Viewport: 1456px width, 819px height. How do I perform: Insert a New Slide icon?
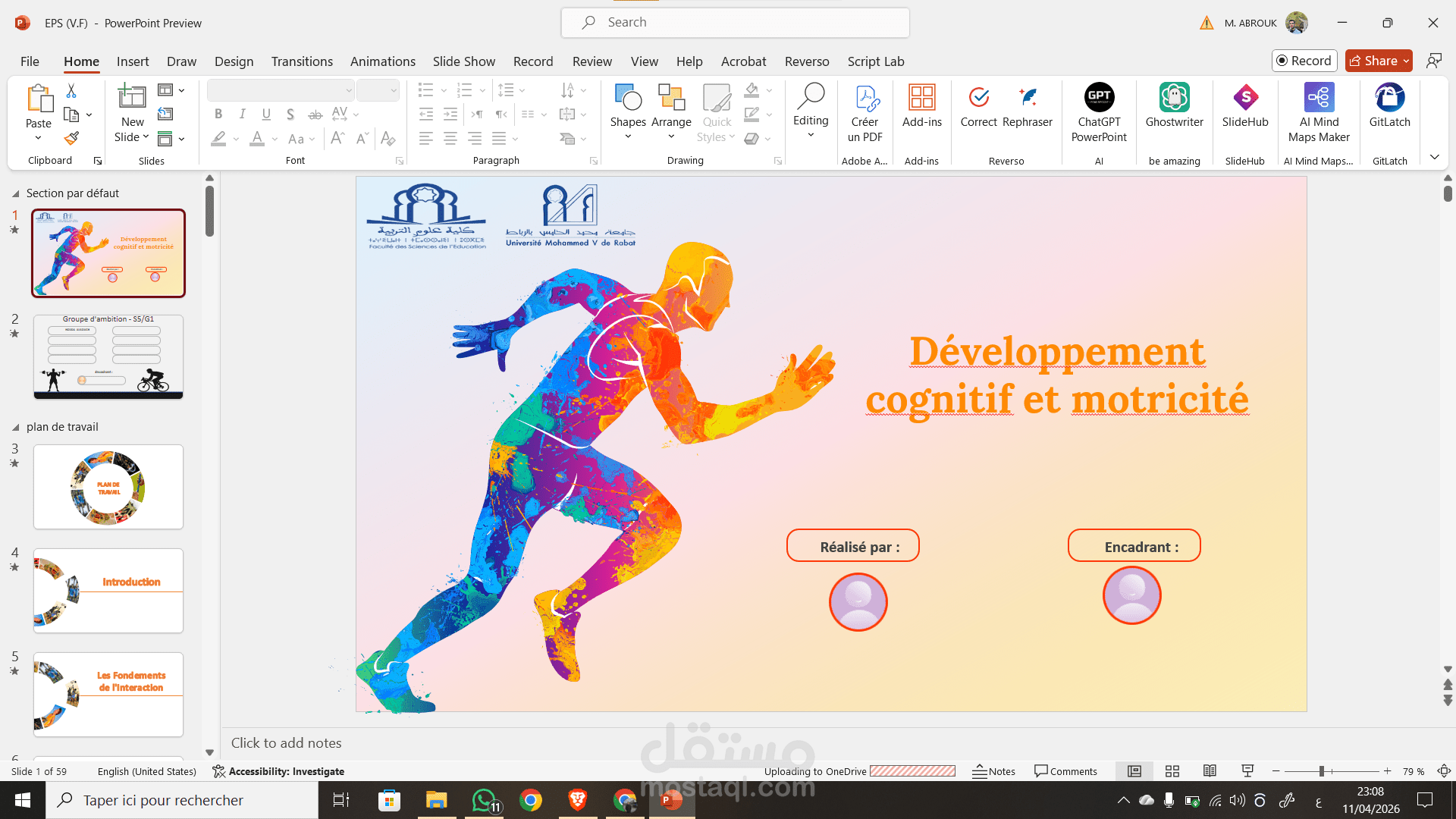click(132, 97)
